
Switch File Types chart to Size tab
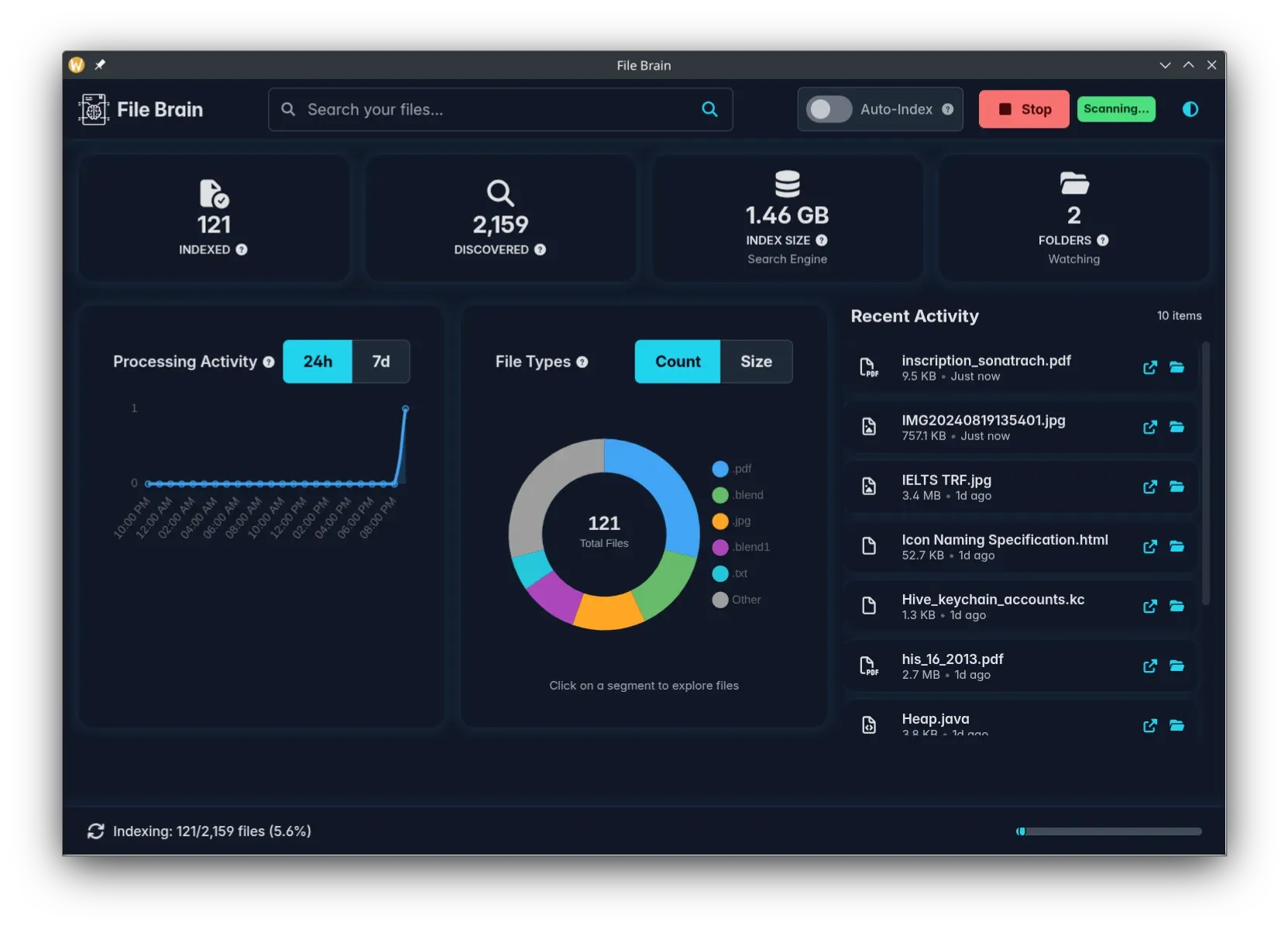756,362
